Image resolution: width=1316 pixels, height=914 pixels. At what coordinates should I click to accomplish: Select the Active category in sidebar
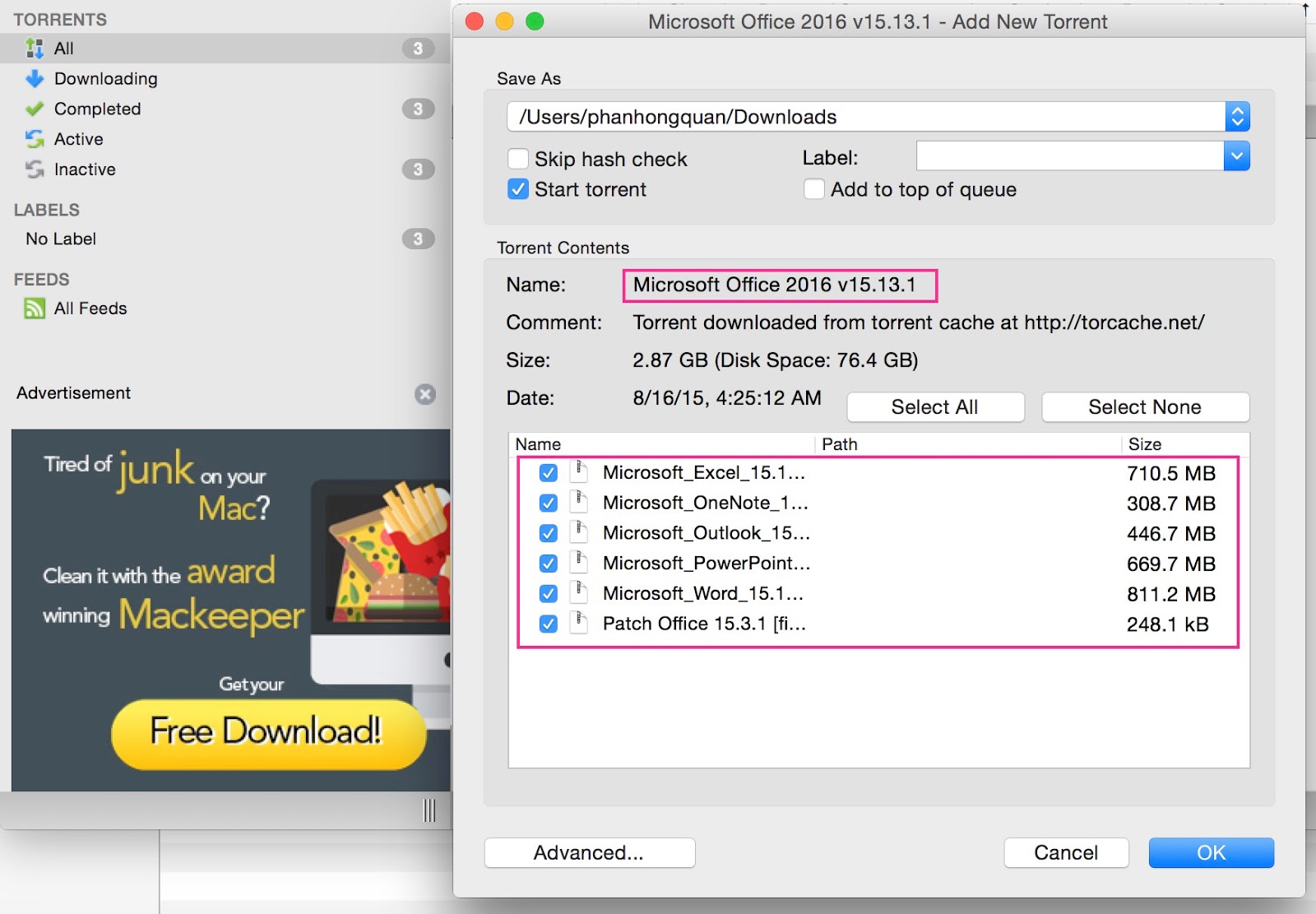click(225, 139)
